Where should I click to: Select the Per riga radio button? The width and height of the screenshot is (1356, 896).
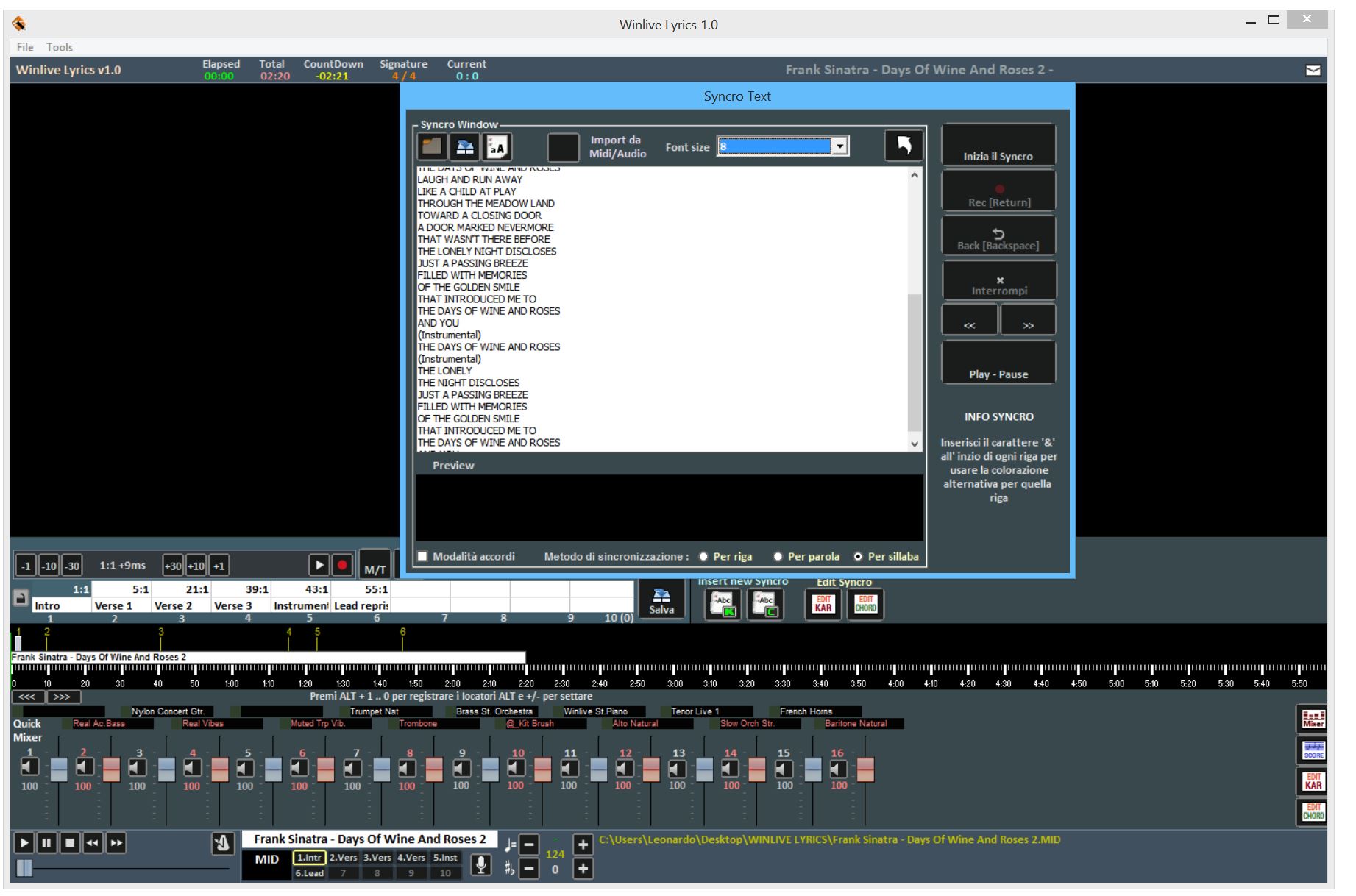tap(704, 557)
